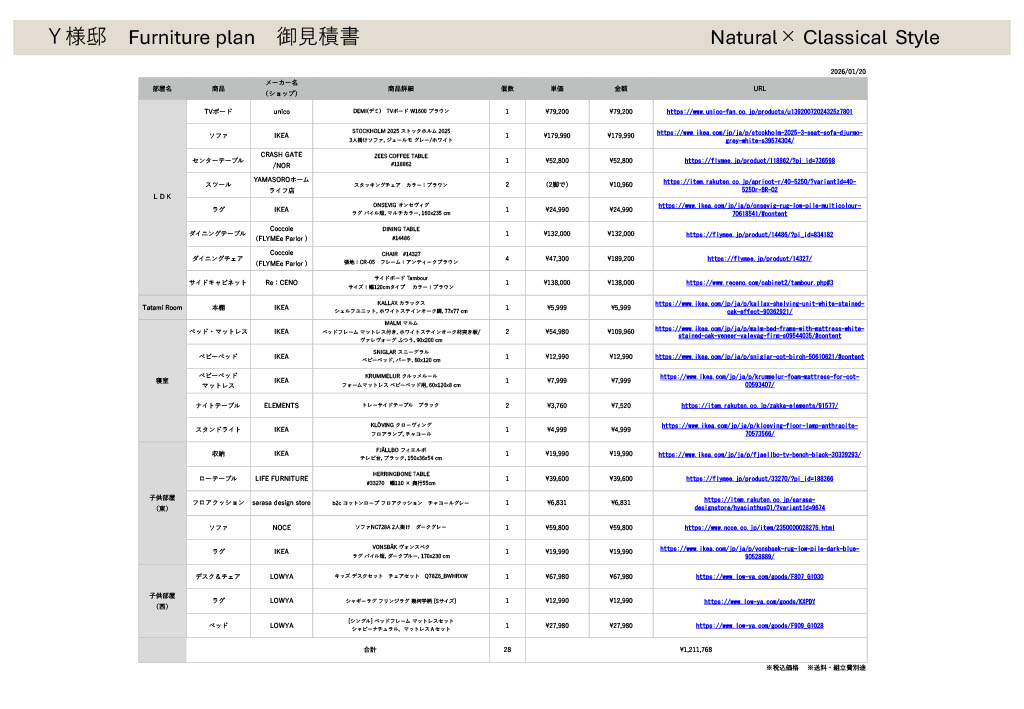Open the LOWYA desk & chair F807 link
This screenshot has width=1024, height=709.
tap(760, 576)
